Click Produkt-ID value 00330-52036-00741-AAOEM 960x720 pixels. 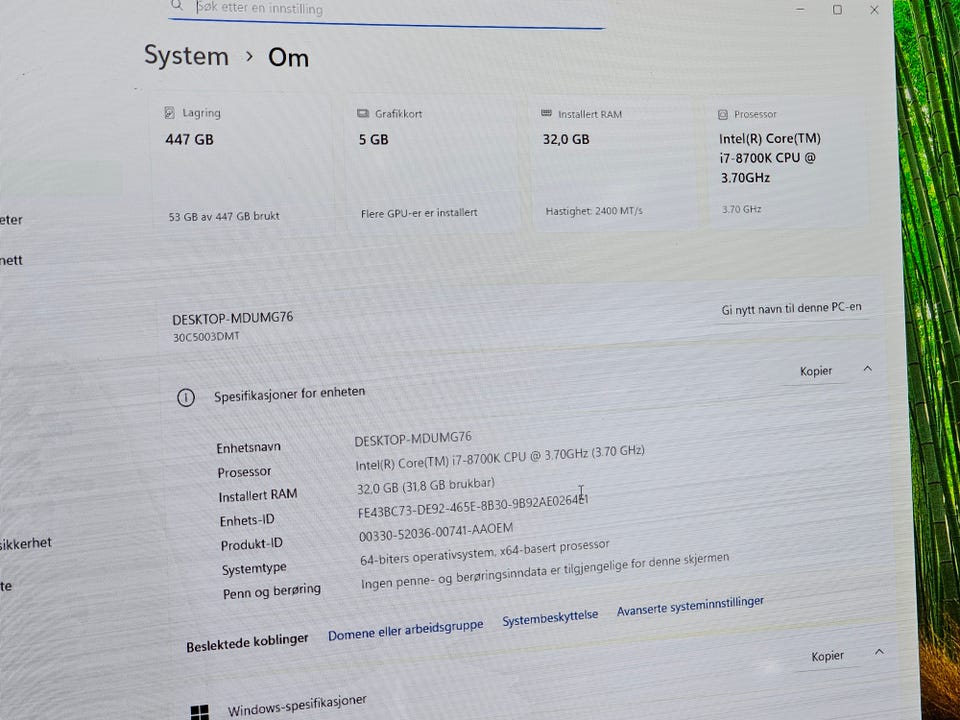point(436,532)
